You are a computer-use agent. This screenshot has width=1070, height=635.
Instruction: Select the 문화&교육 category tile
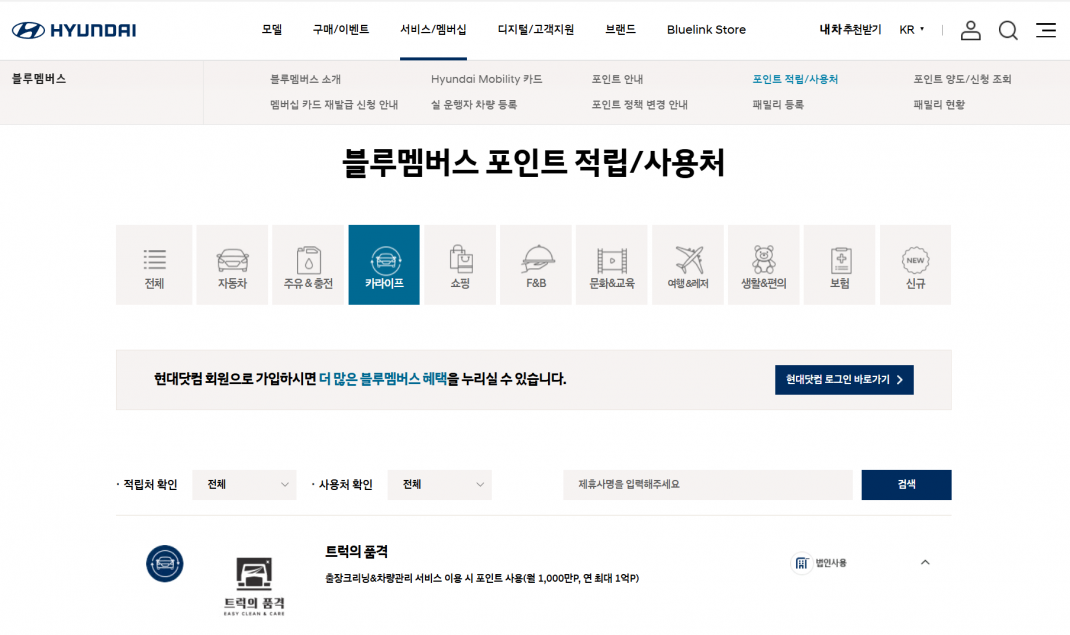point(612,265)
